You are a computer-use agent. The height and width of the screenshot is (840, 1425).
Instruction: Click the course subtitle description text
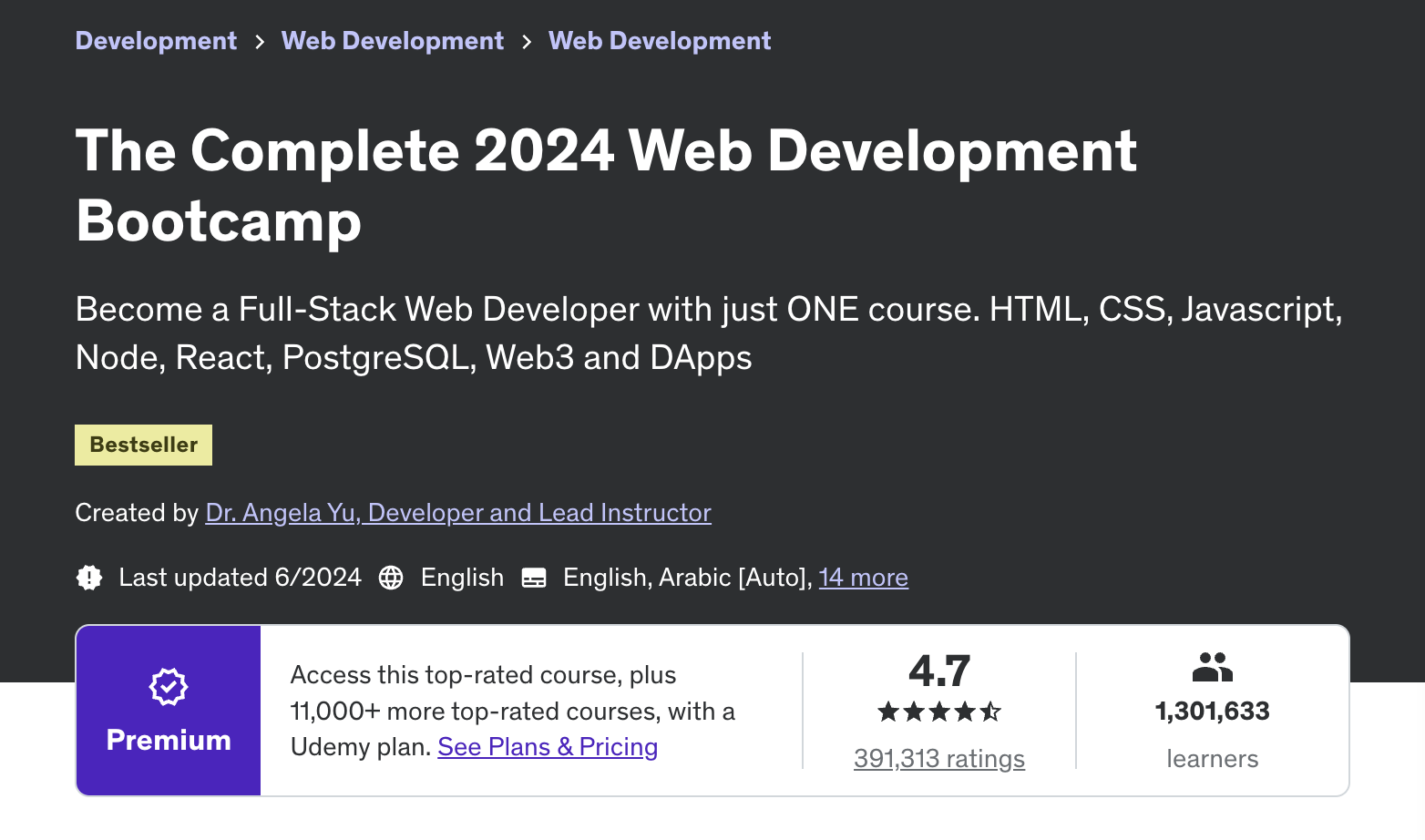pyautogui.click(x=709, y=333)
